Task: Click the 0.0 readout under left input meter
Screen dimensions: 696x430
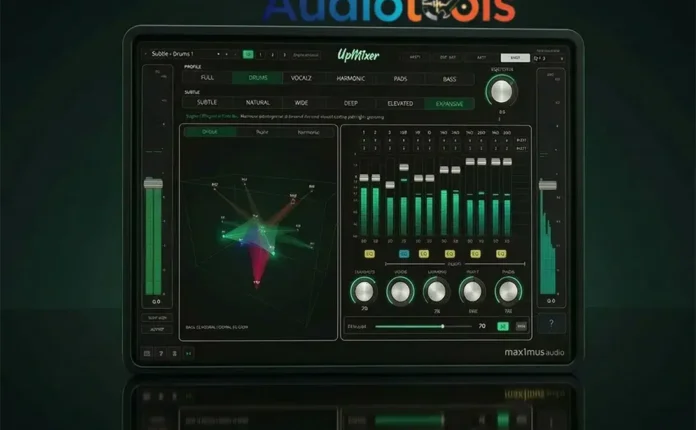Action: pyautogui.click(x=156, y=302)
